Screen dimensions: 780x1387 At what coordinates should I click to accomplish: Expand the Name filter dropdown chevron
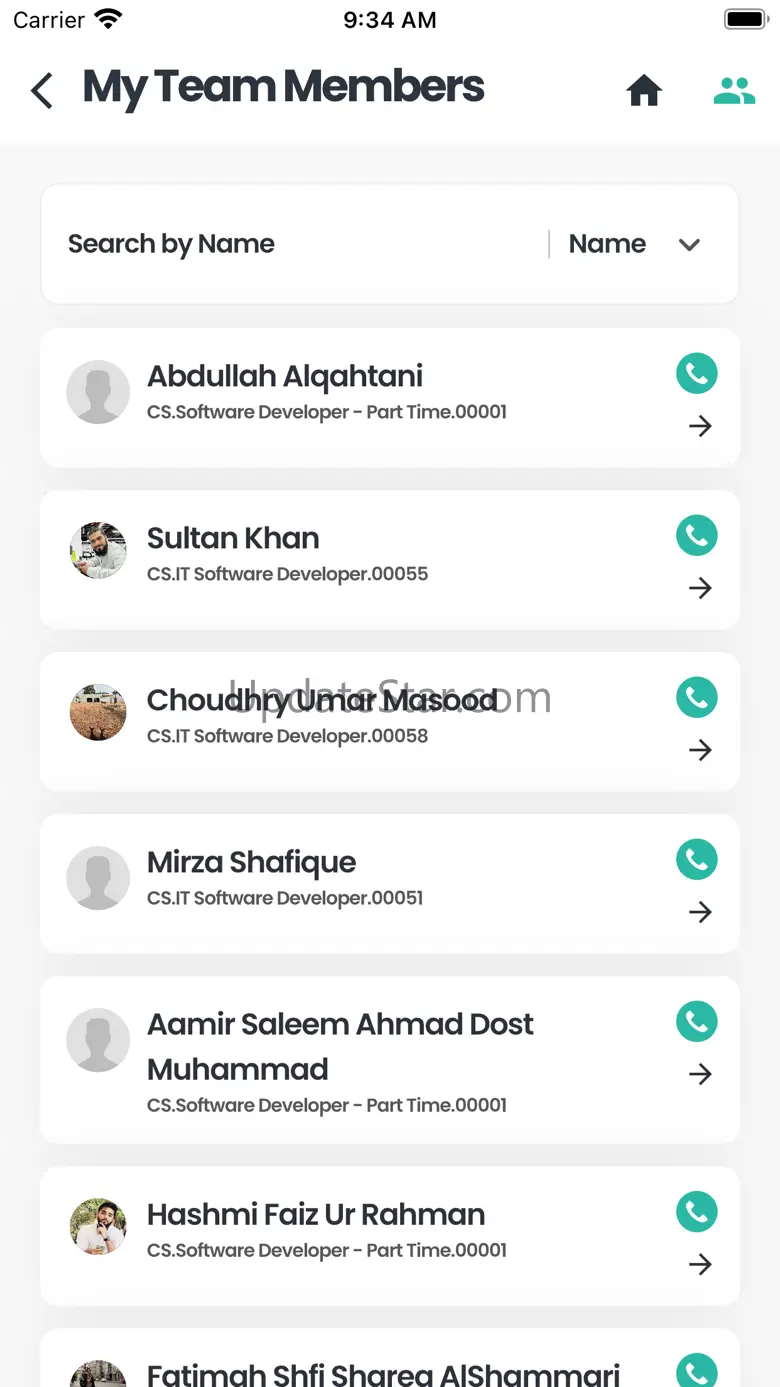689,245
